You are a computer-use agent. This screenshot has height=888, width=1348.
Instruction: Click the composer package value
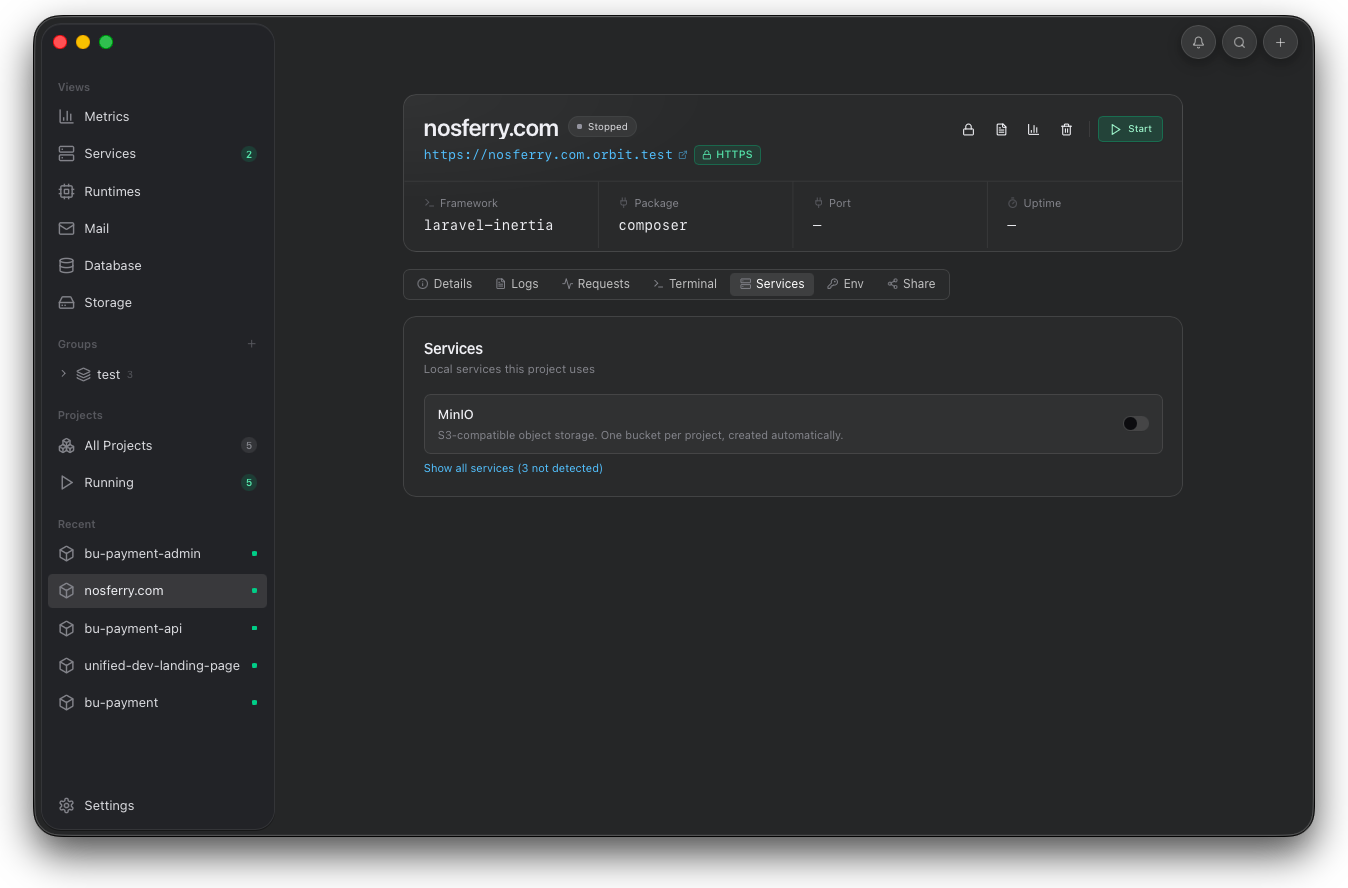653,226
